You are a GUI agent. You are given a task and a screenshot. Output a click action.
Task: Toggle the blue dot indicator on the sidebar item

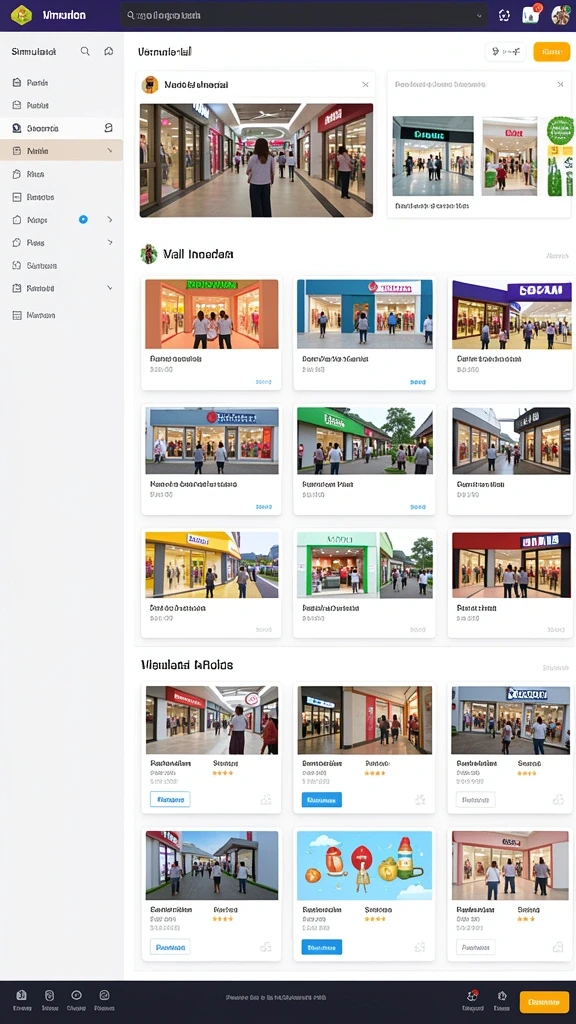point(83,219)
